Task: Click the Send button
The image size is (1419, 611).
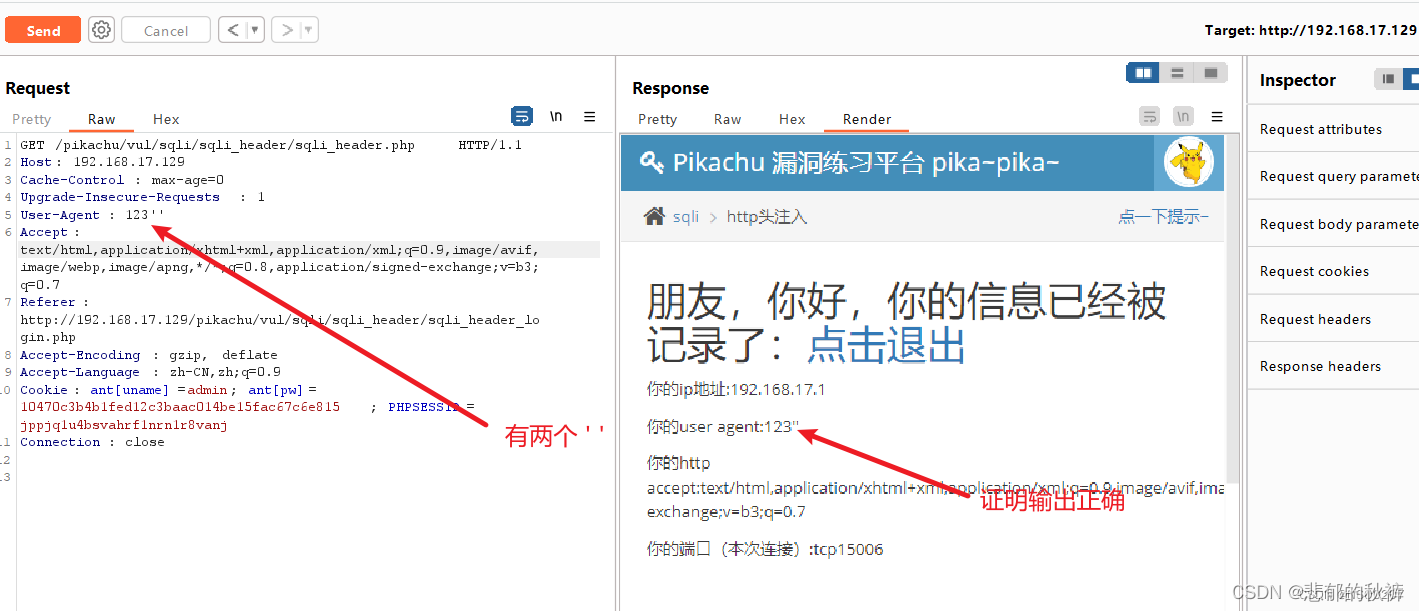Action: coord(42,29)
